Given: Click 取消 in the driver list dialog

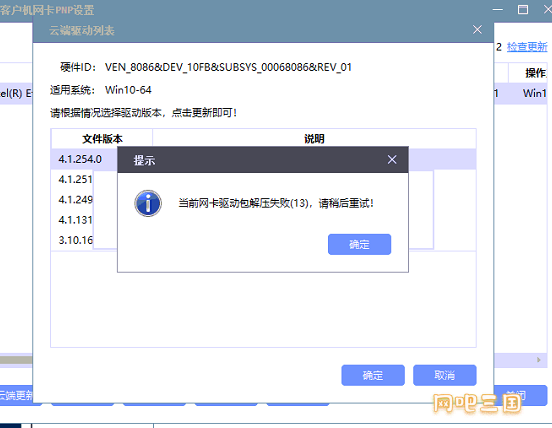Looking at the screenshot, I should pyautogui.click(x=445, y=375).
